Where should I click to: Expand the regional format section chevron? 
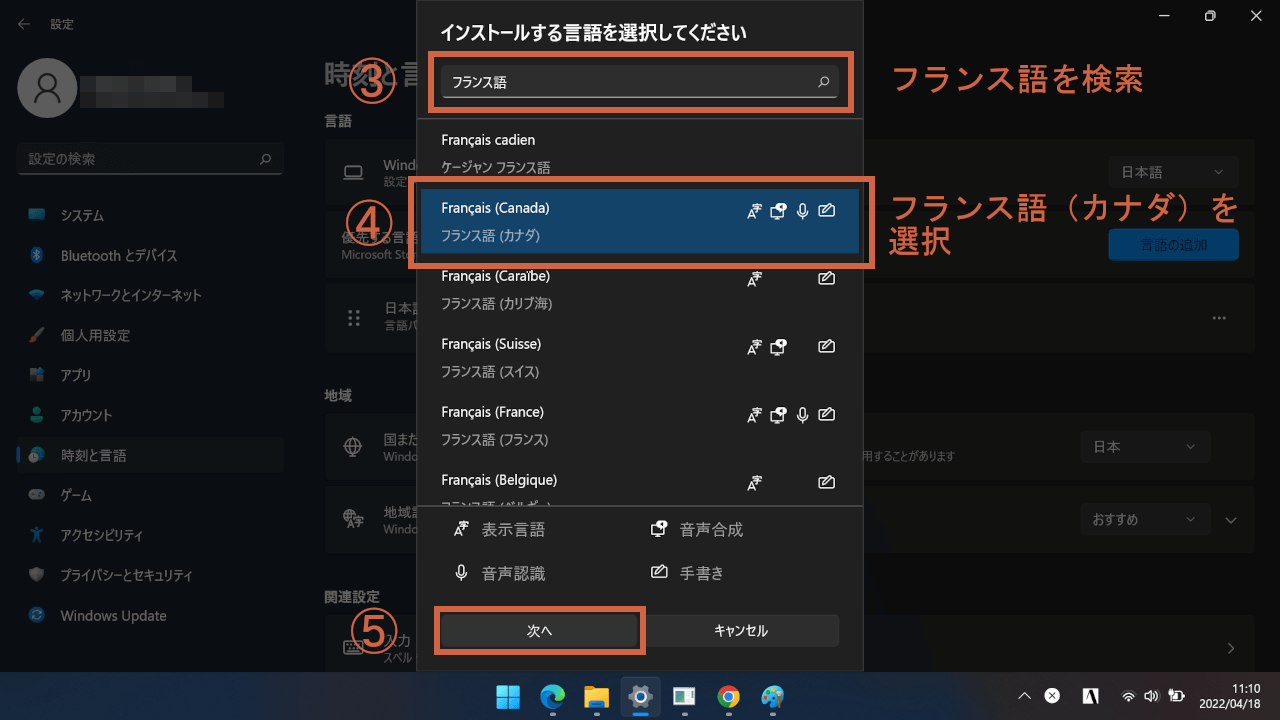click(1231, 520)
